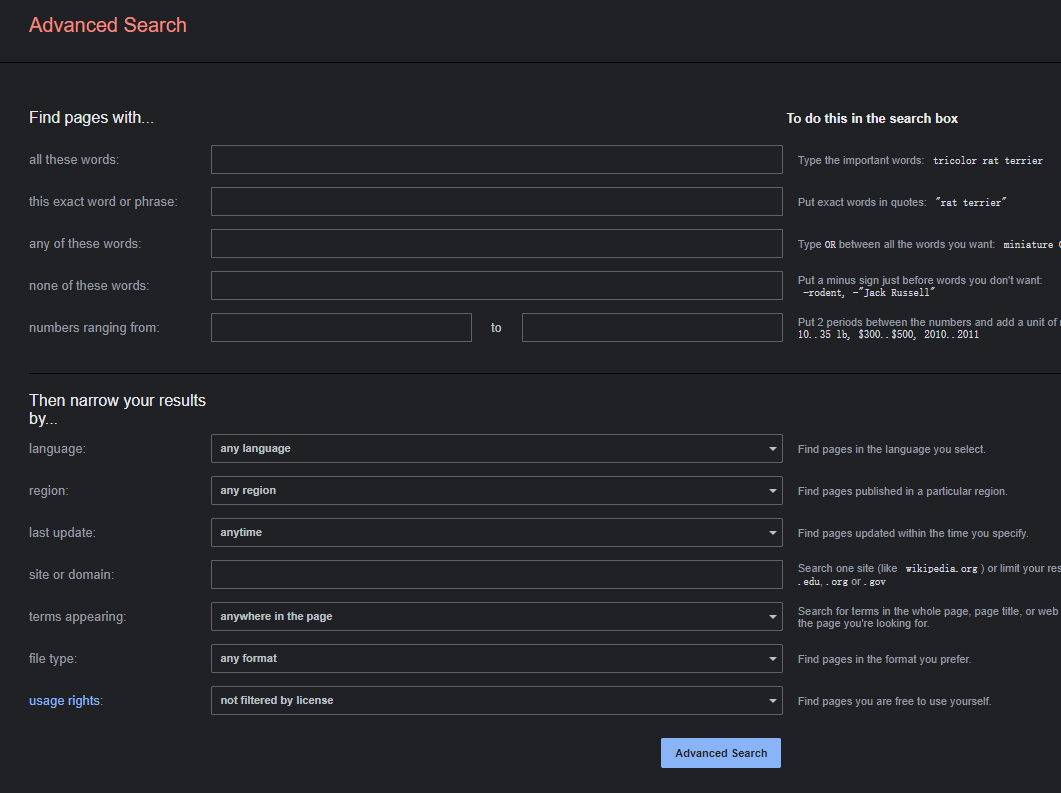Click the hint 'Put a minus sign just before words'
This screenshot has width=1061, height=793.
920,280
